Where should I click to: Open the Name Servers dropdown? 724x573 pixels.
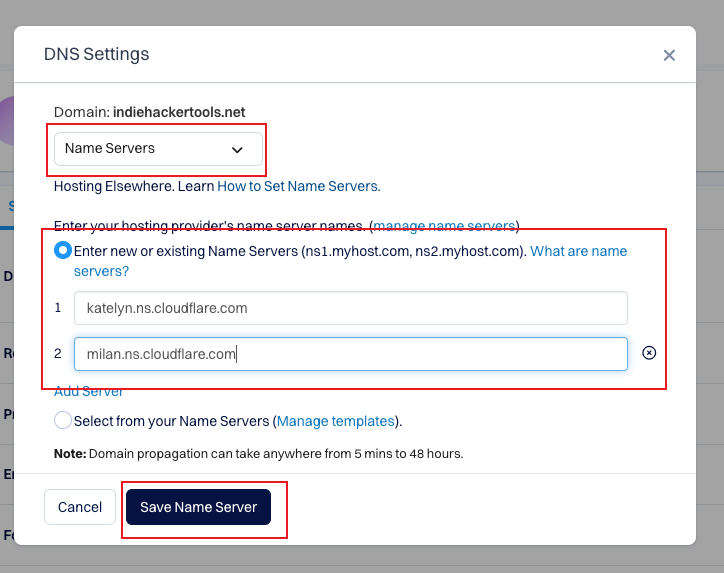(x=158, y=149)
